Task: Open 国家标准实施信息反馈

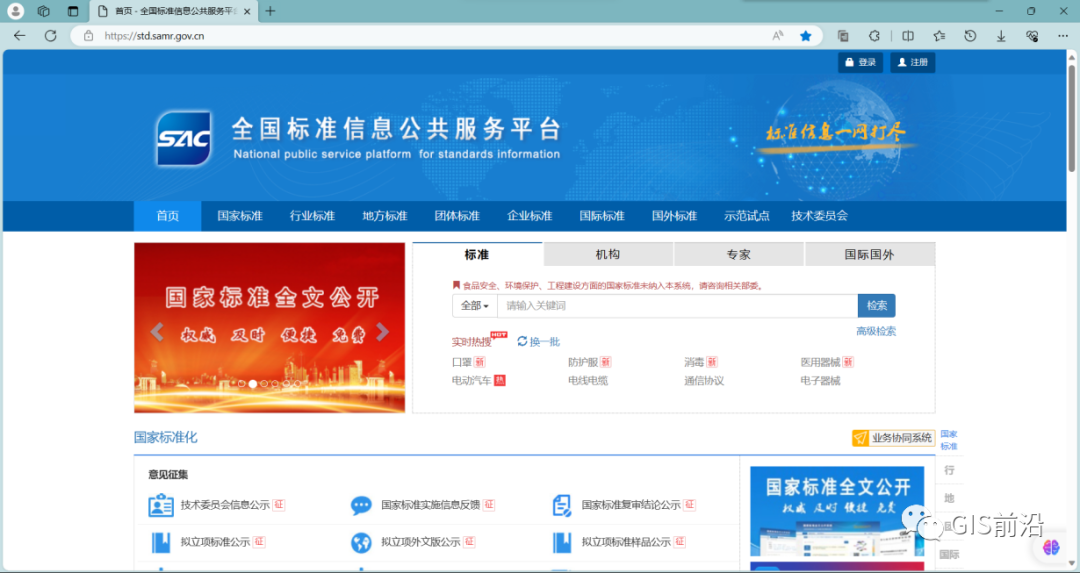Action: tap(430, 505)
